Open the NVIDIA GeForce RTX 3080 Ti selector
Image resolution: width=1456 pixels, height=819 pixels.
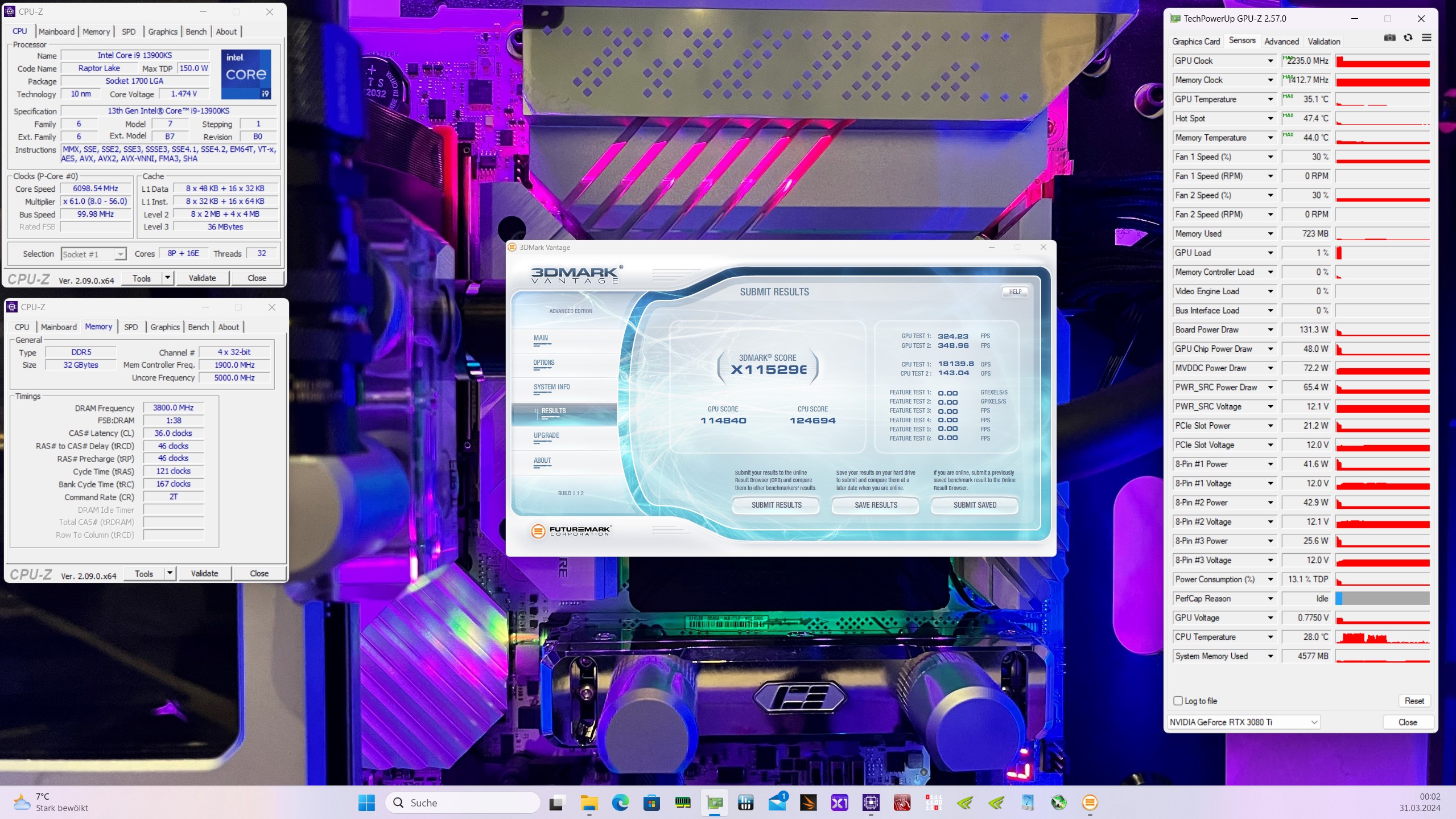tap(1243, 722)
